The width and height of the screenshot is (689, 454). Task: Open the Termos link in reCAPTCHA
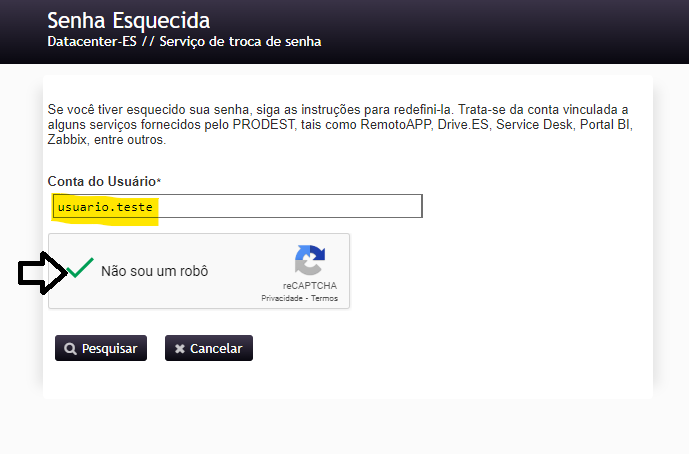pyautogui.click(x=324, y=298)
